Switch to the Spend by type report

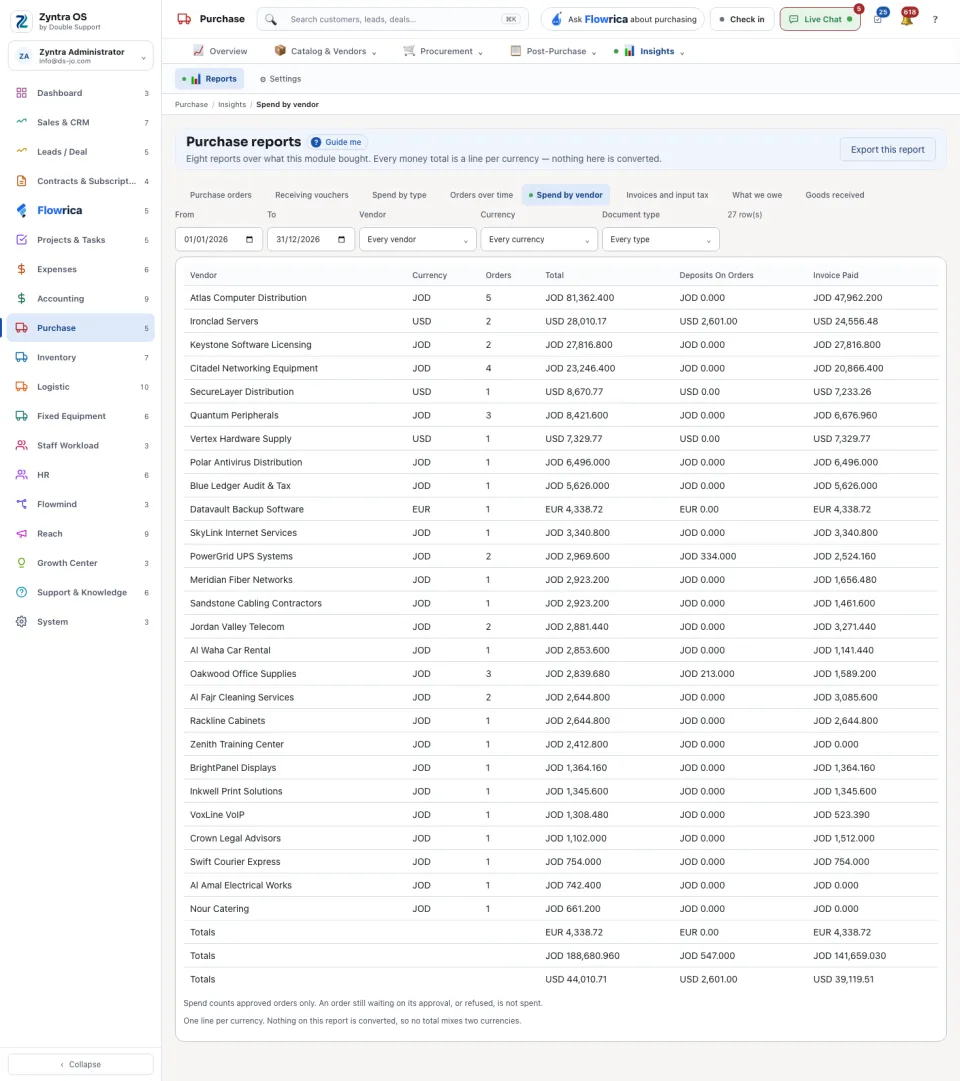tap(399, 195)
